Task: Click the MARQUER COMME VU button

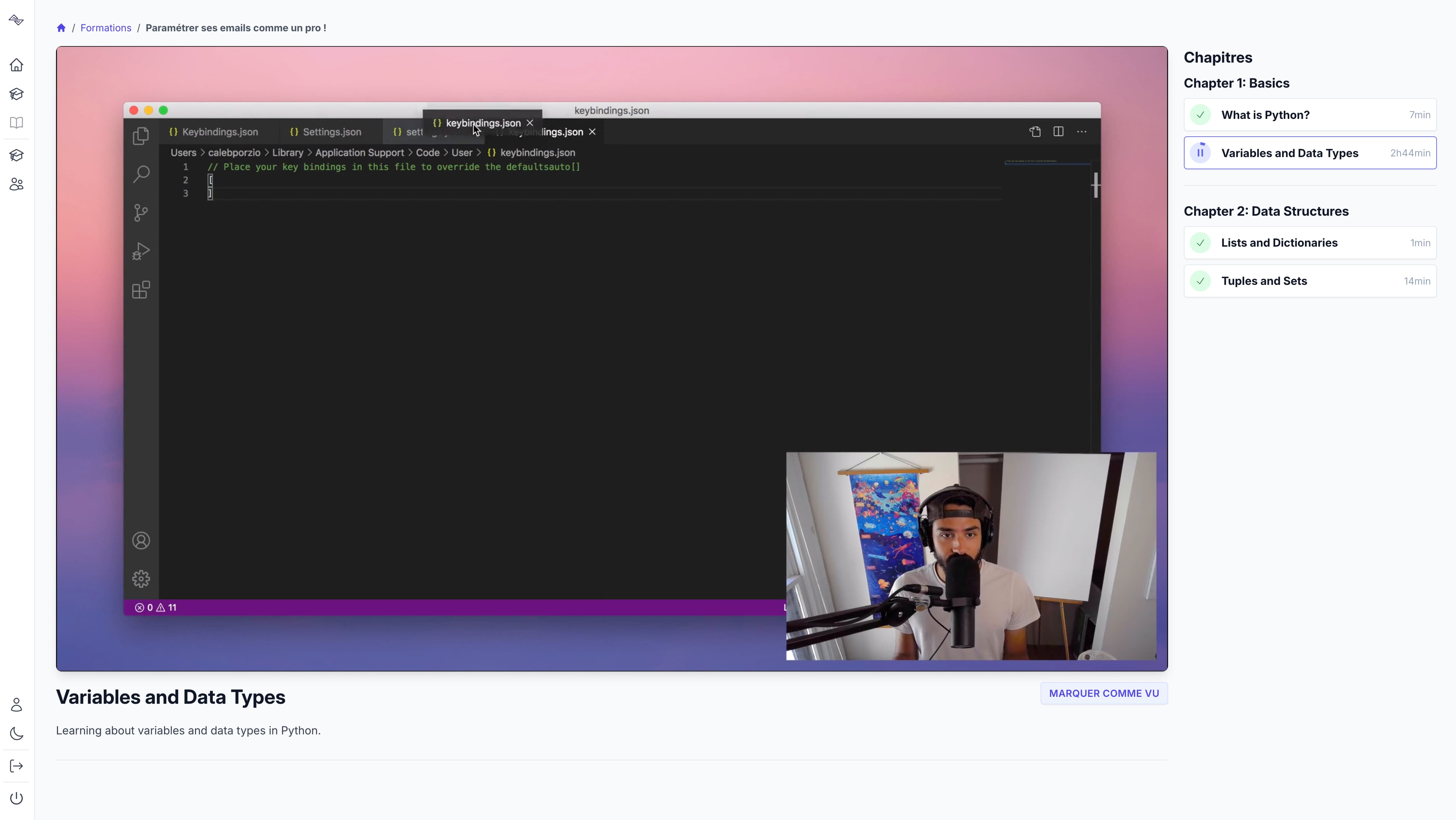Action: [x=1104, y=694]
